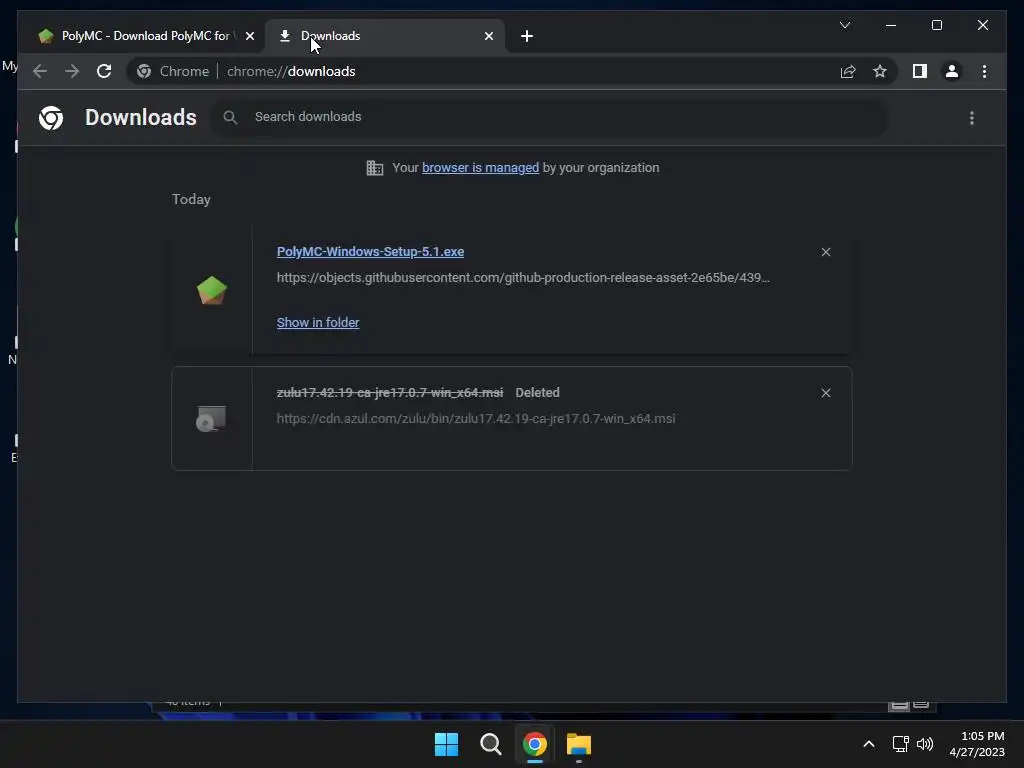
Task: Open a new browser tab
Action: (x=527, y=36)
